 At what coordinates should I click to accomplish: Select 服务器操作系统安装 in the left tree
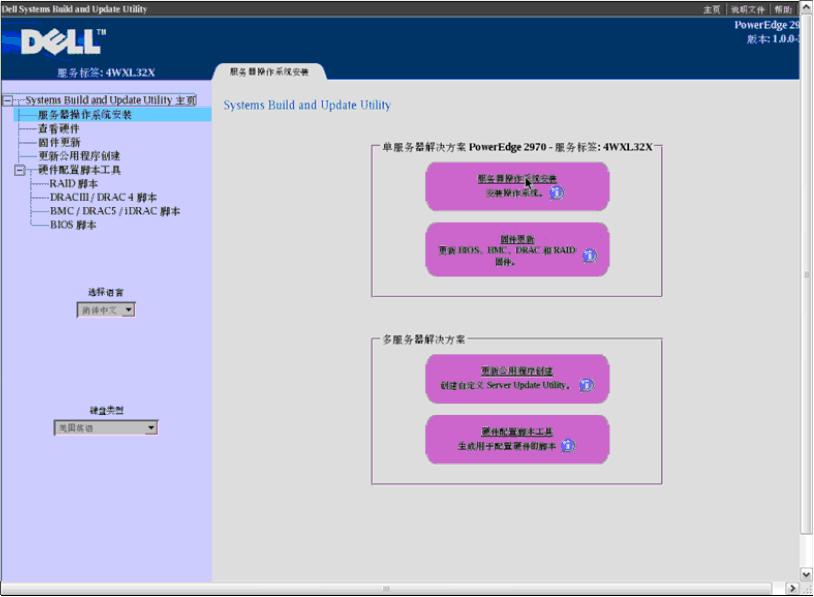click(85, 115)
